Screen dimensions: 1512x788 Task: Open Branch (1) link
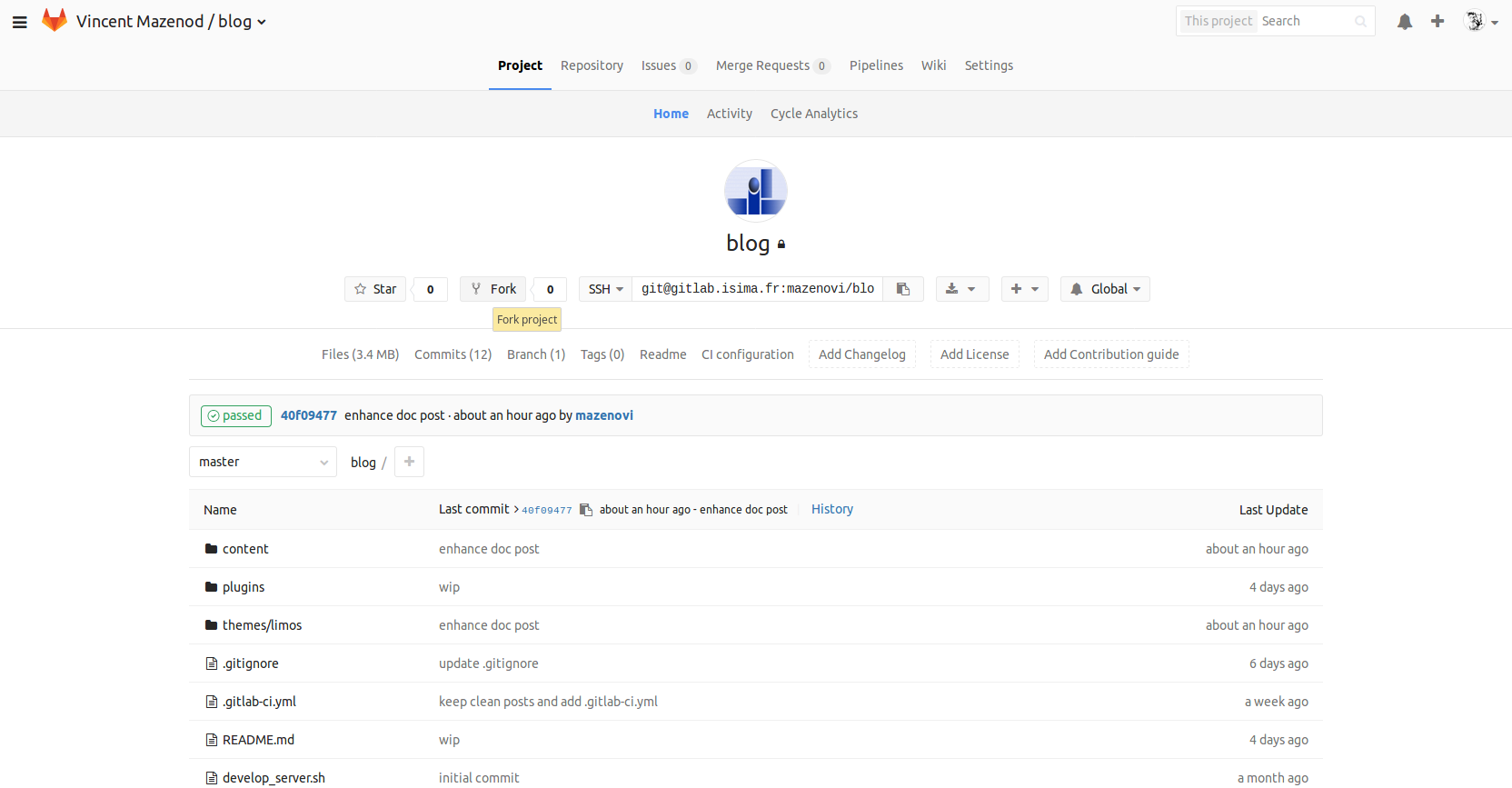click(536, 354)
